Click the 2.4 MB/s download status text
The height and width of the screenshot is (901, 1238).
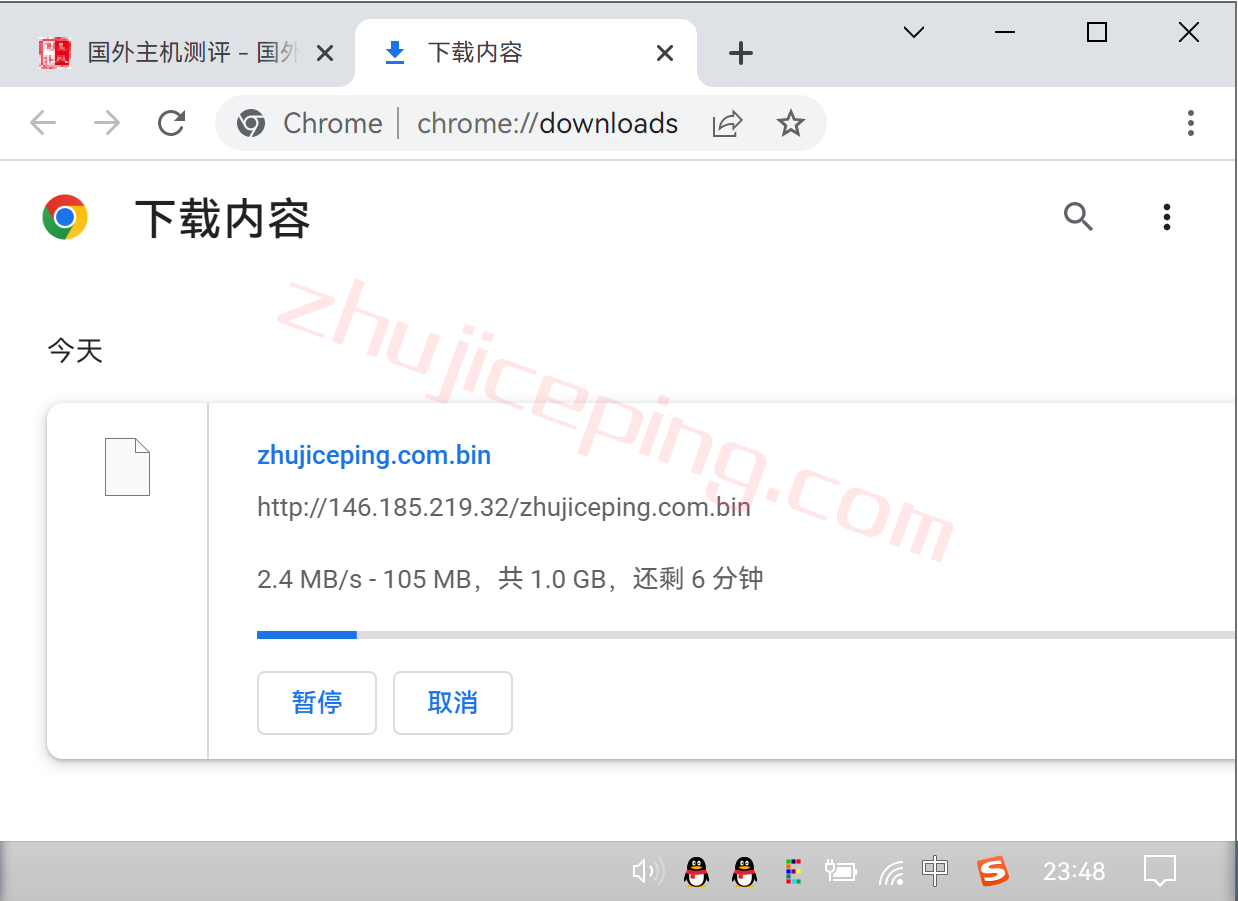(x=510, y=578)
